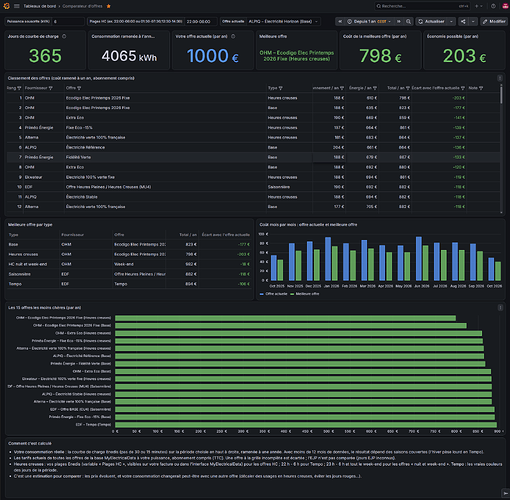510x500 pixels.
Task: Click the Jun 2026 green bar
Action: (425, 263)
